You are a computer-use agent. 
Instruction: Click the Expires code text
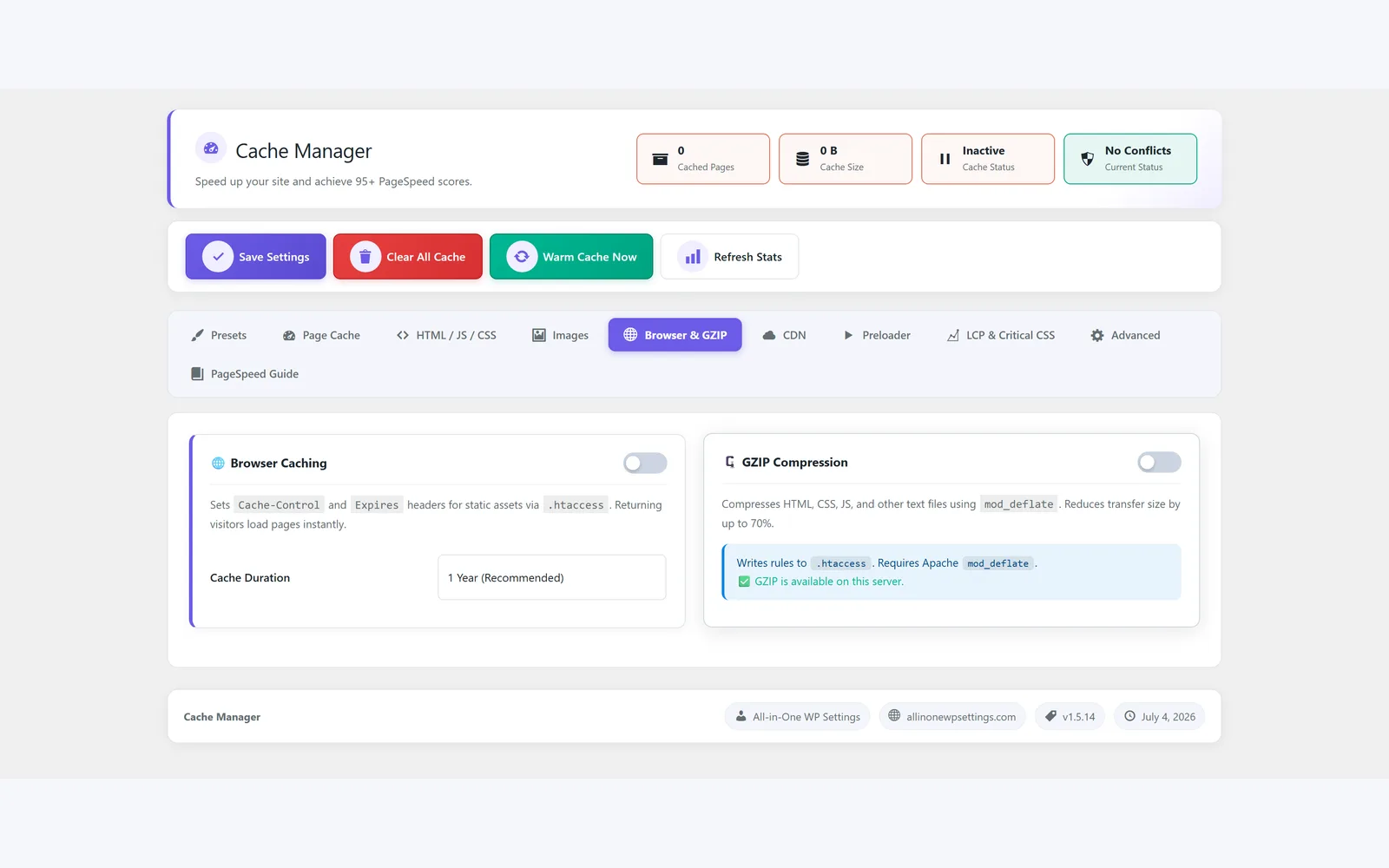[377, 504]
